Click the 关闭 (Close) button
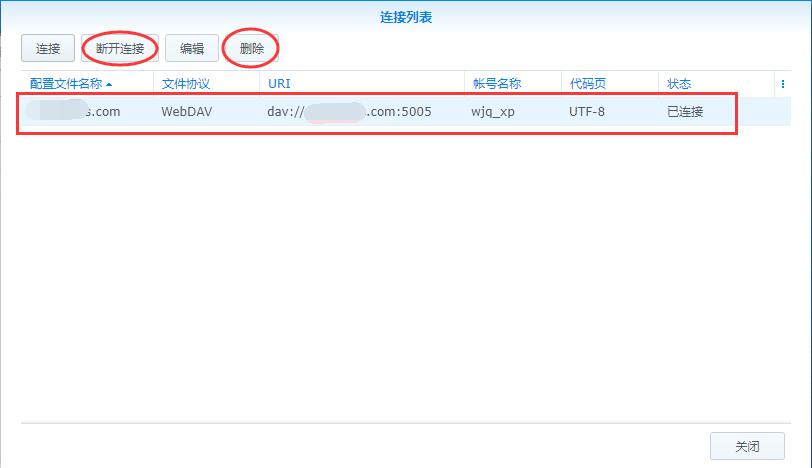This screenshot has height=468, width=812. (x=747, y=446)
